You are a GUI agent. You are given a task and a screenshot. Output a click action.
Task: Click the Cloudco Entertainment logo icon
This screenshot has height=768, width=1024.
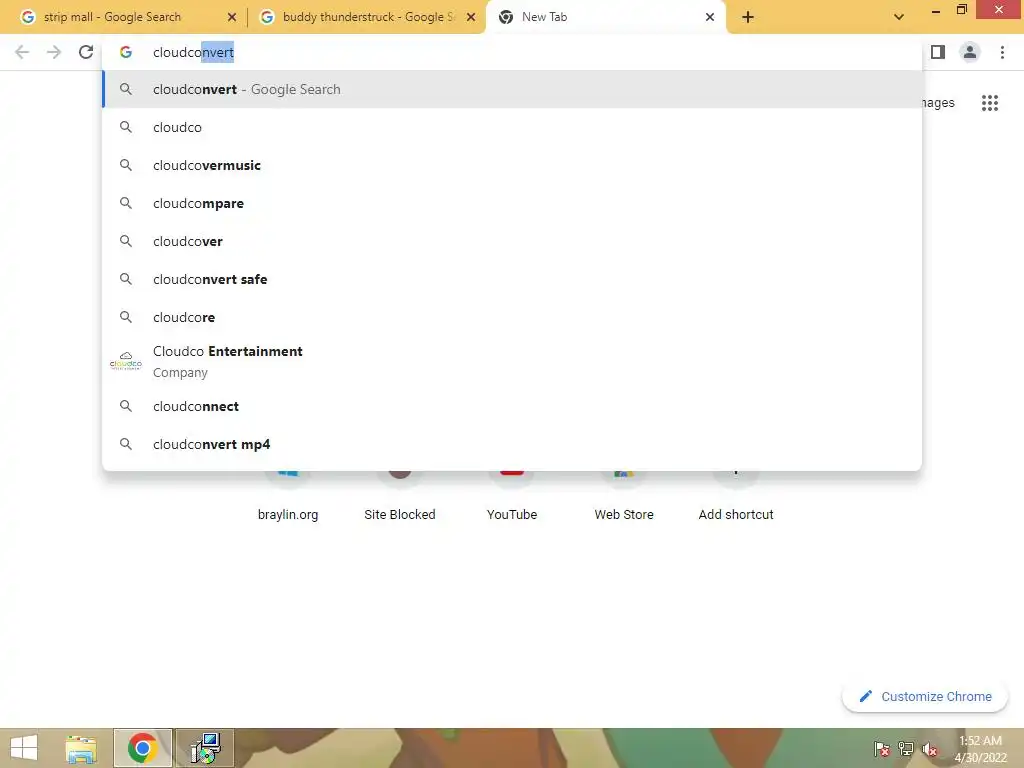point(125,361)
